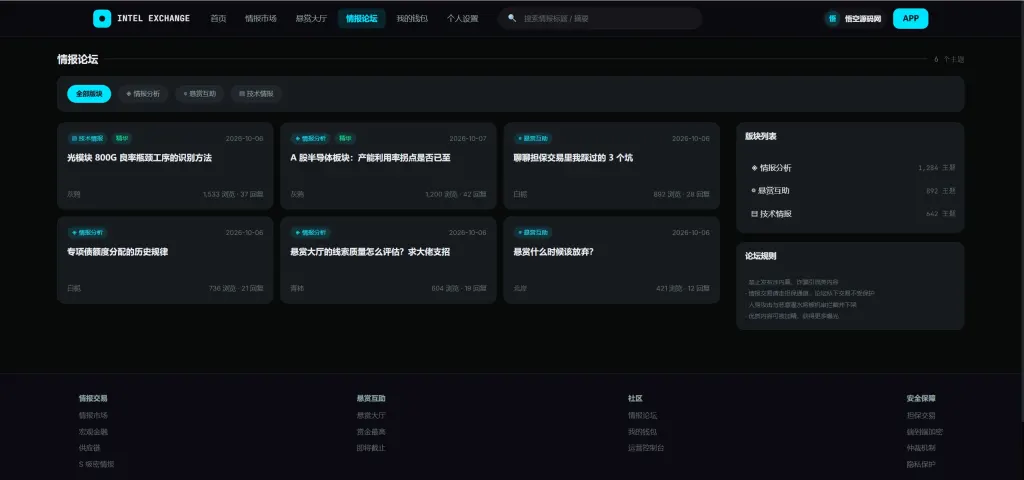The image size is (1024, 480).
Task: Click the 版块列表 heading
Action: tap(761, 136)
